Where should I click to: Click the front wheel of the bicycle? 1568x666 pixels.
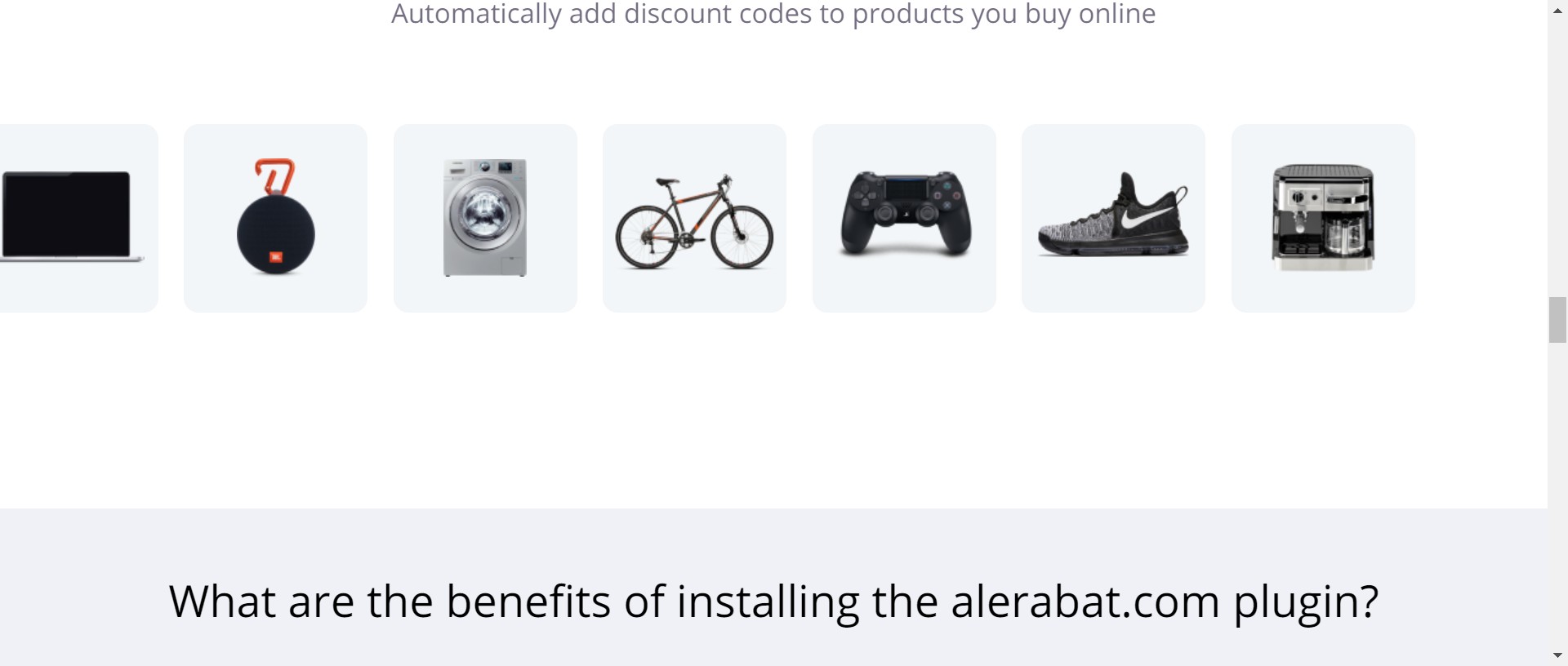pyautogui.click(x=742, y=237)
